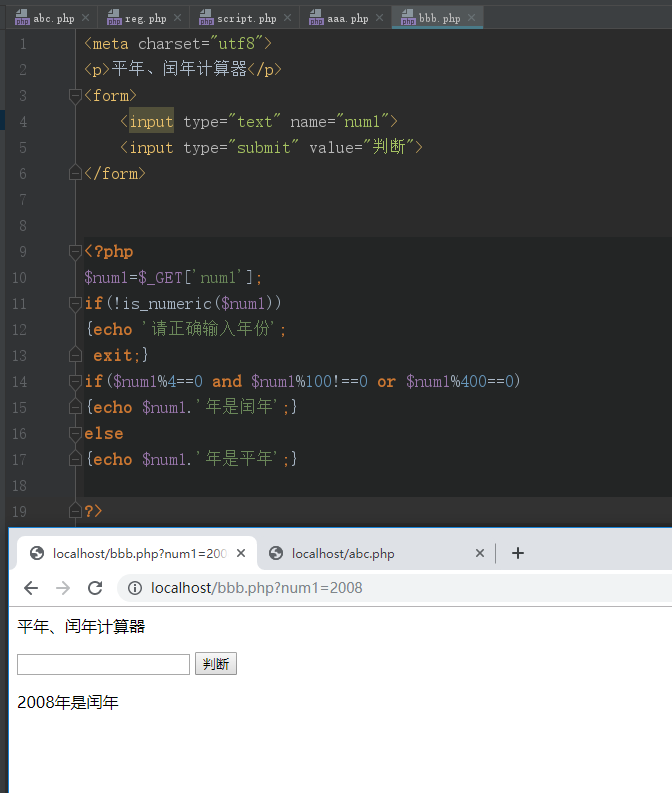Go forward in the browser
672x793 pixels.
63,588
